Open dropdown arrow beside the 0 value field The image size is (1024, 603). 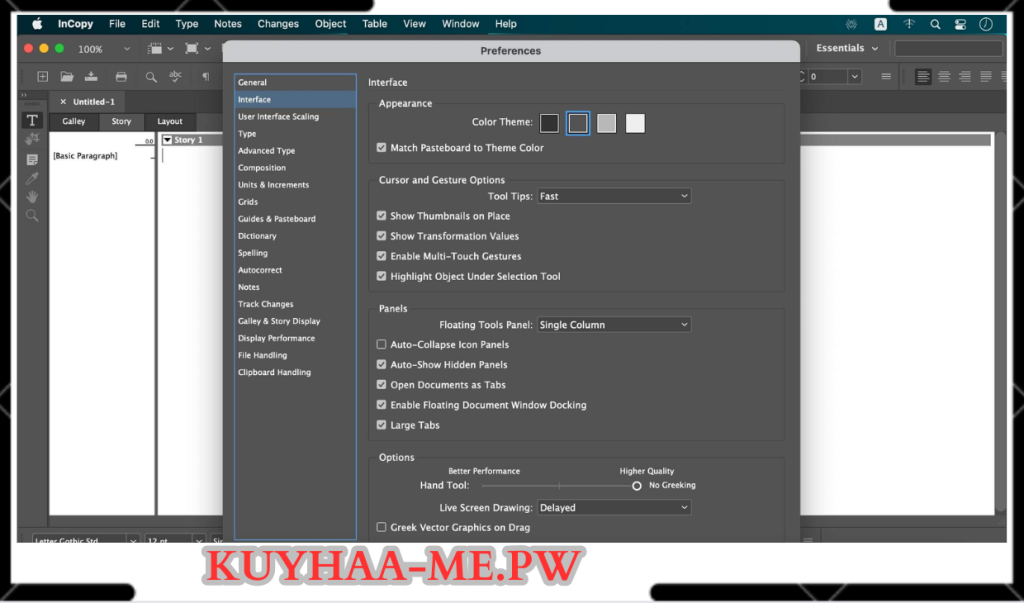point(854,76)
